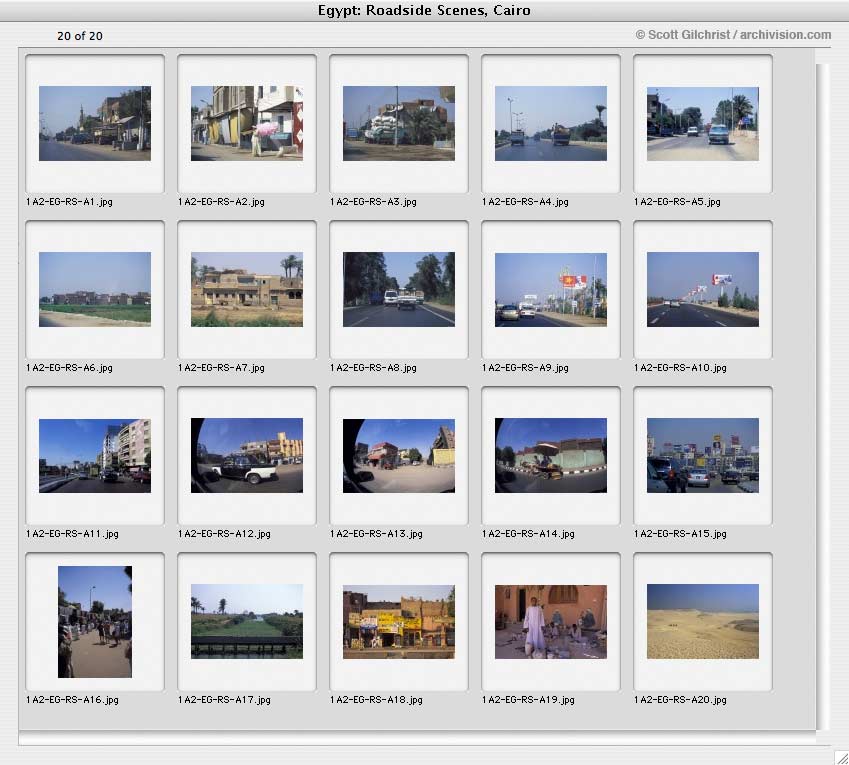Viewport: 849px width, 765px height.
Task: Click the filename label 1A2-EG-RS-A2.jpg
Action: click(x=221, y=202)
